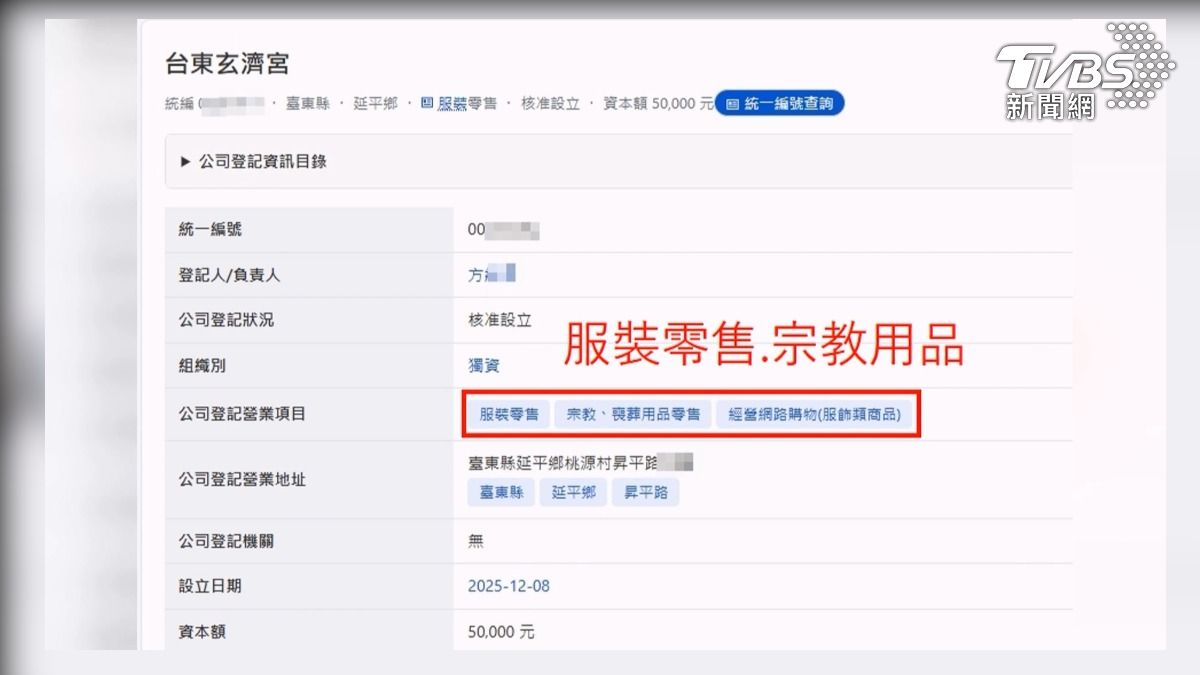Expand the 公司登記資訊目錄 disclosure triangle
The width and height of the screenshot is (1200, 675).
point(185,161)
